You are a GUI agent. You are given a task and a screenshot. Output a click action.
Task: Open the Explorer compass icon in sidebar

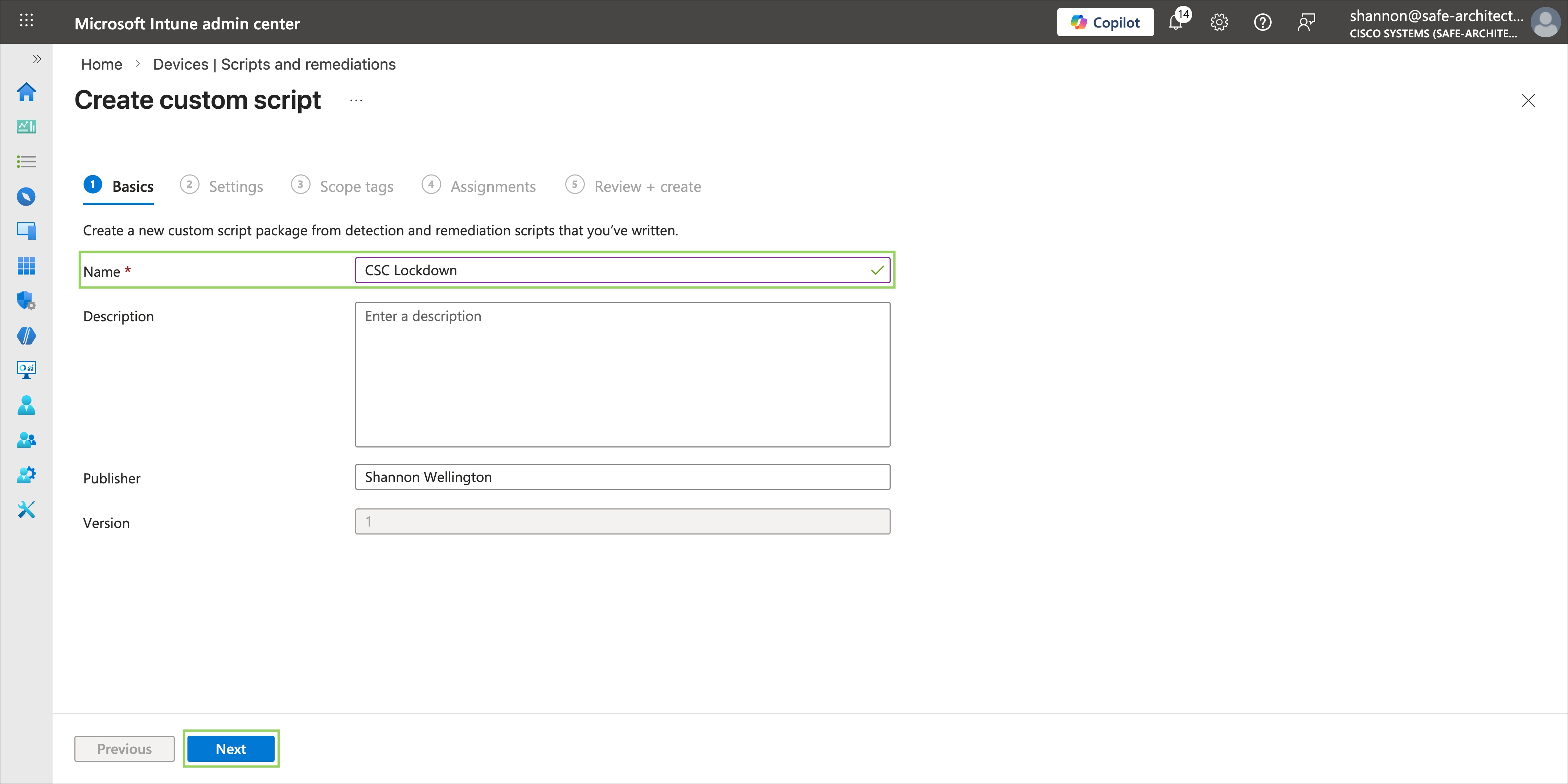click(26, 197)
